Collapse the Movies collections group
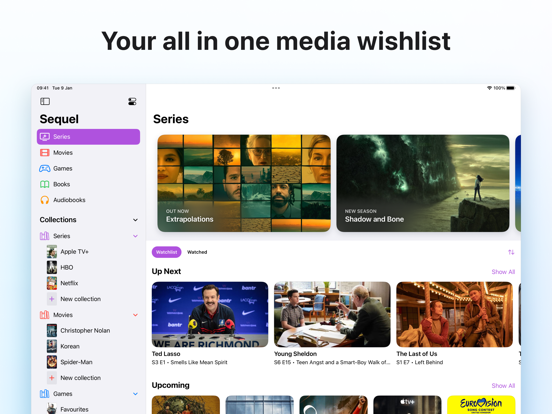Viewport: 552px width, 414px height. (x=135, y=315)
